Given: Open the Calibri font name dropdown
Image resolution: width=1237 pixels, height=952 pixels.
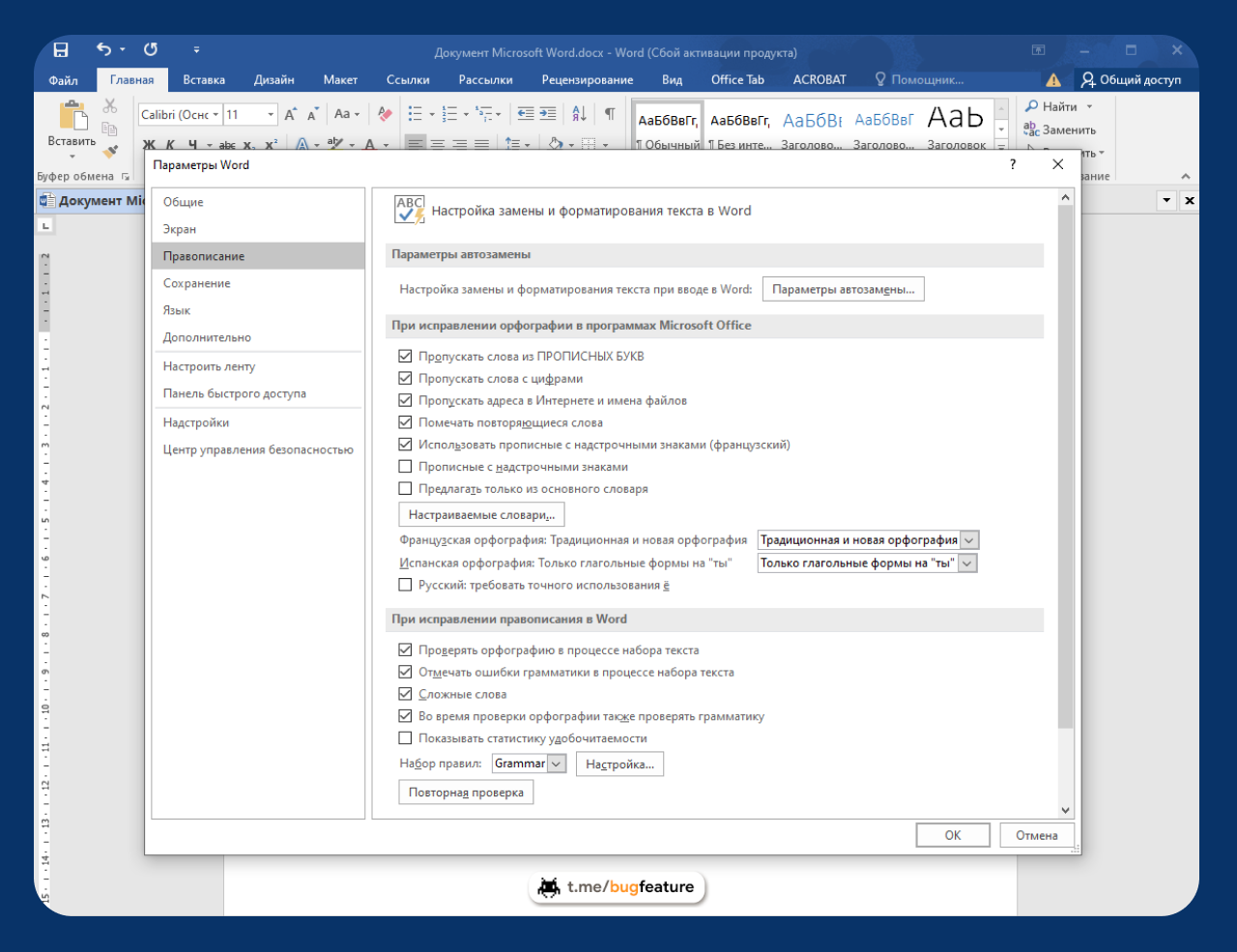Looking at the screenshot, I should click(216, 114).
